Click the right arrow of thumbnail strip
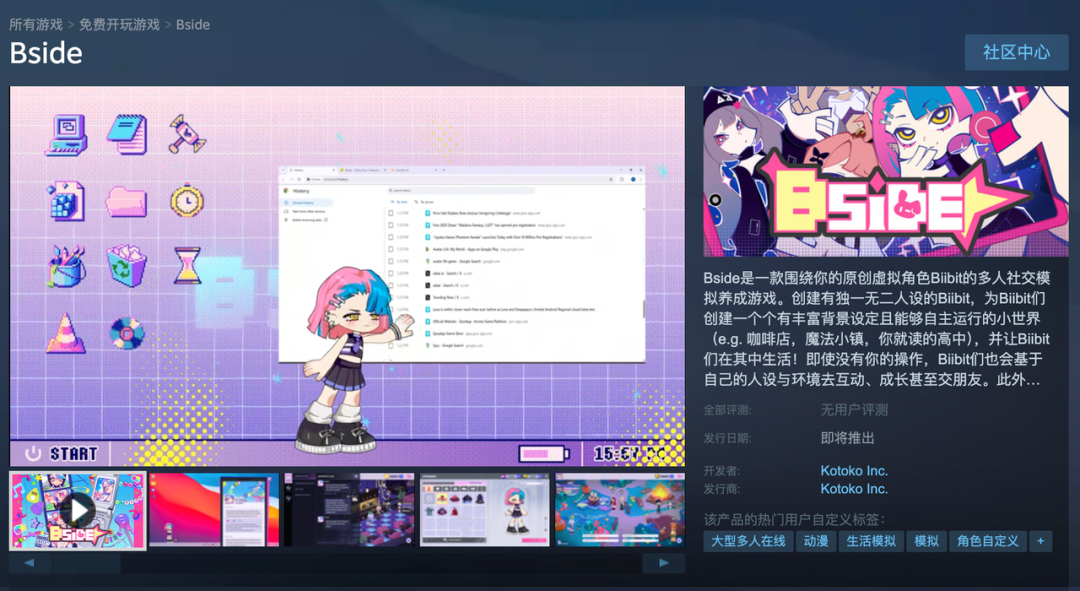 pyautogui.click(x=663, y=563)
